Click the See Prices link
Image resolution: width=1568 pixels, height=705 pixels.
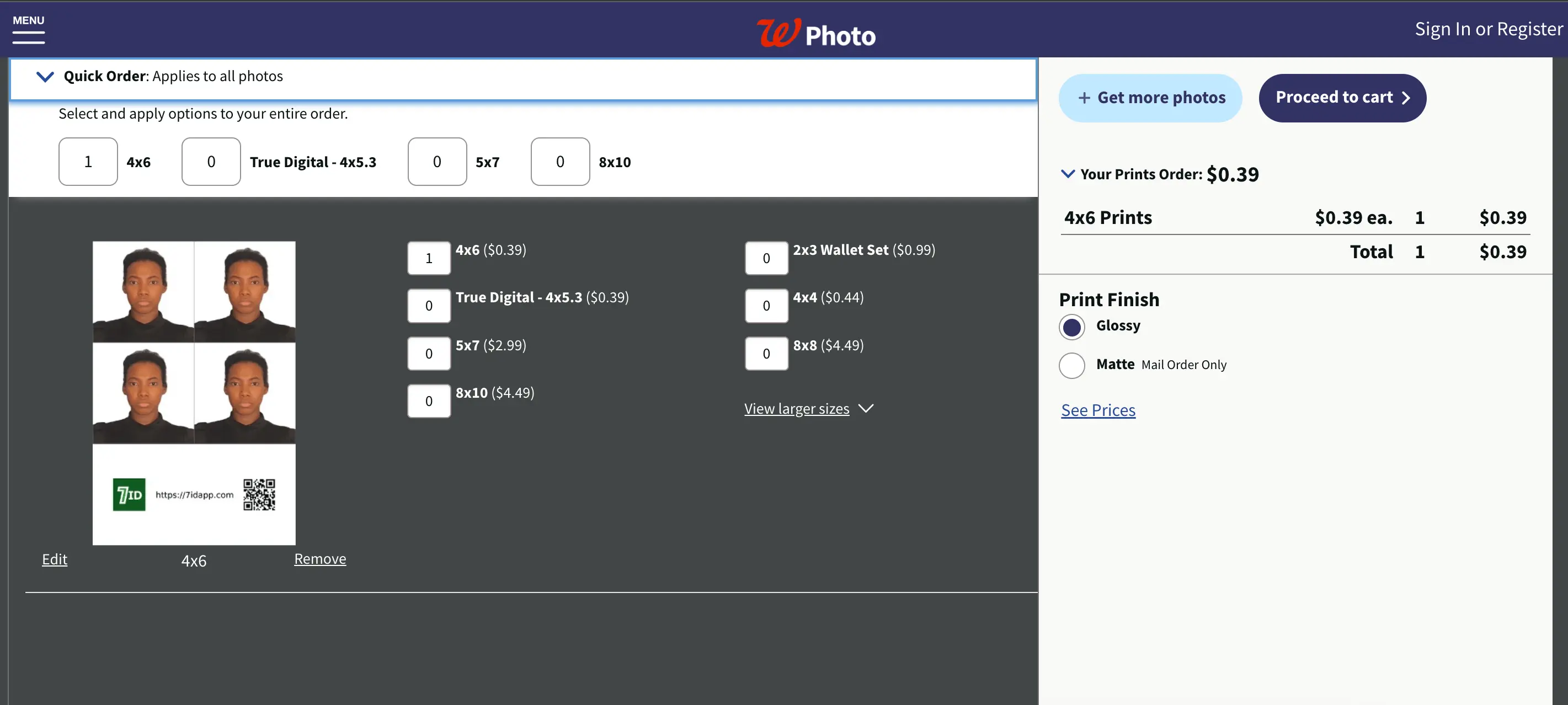[1098, 410]
